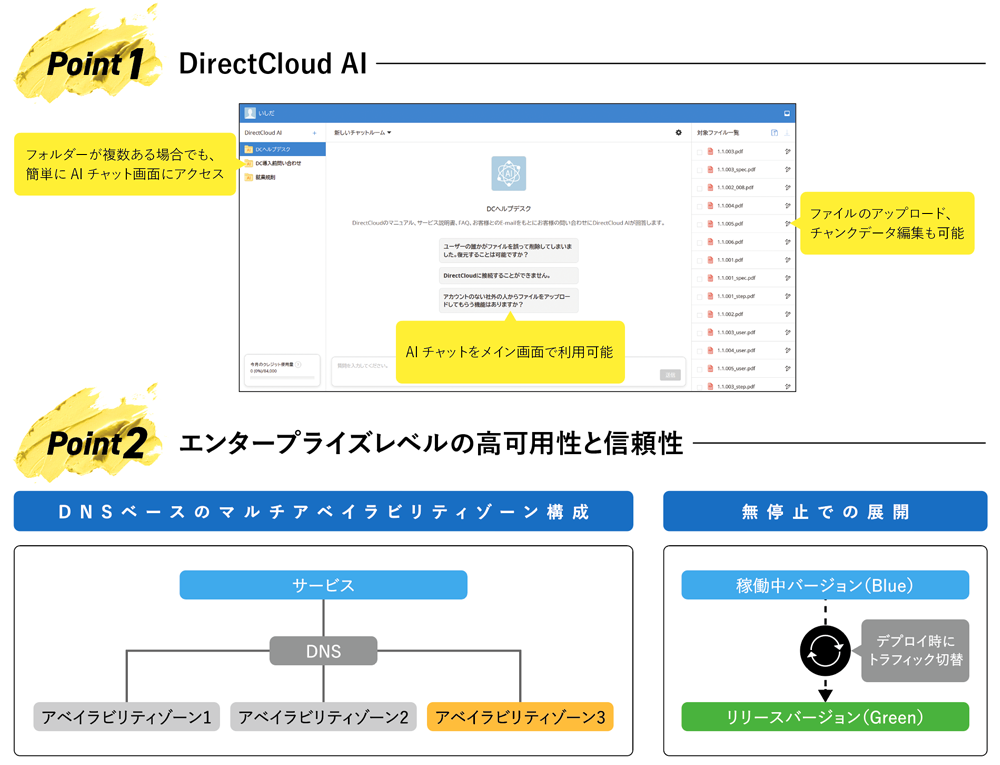
Task: Click the help icon beside 今月のクレジット使用量
Action: pos(298,365)
